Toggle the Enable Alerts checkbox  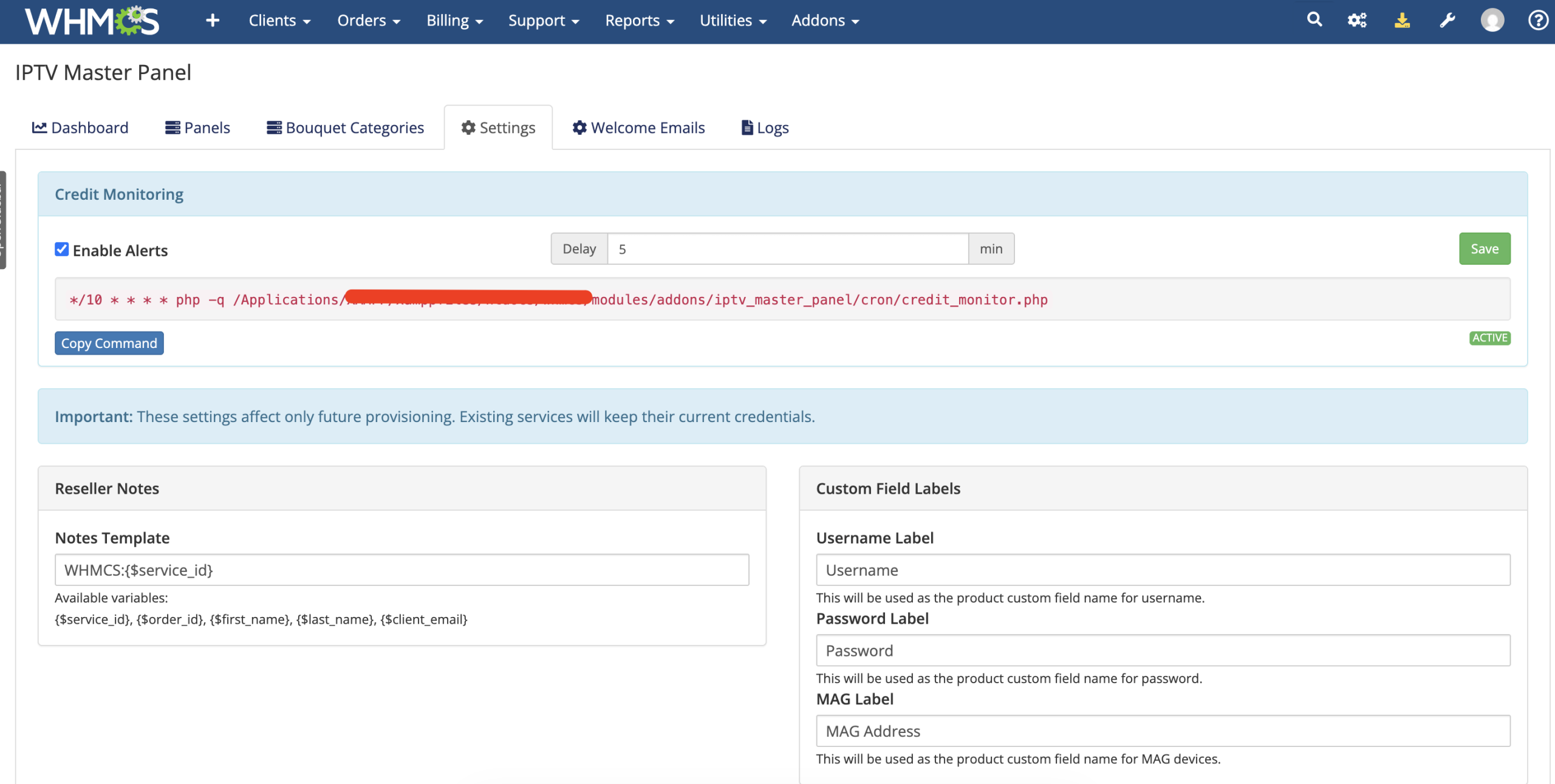[x=61, y=249]
